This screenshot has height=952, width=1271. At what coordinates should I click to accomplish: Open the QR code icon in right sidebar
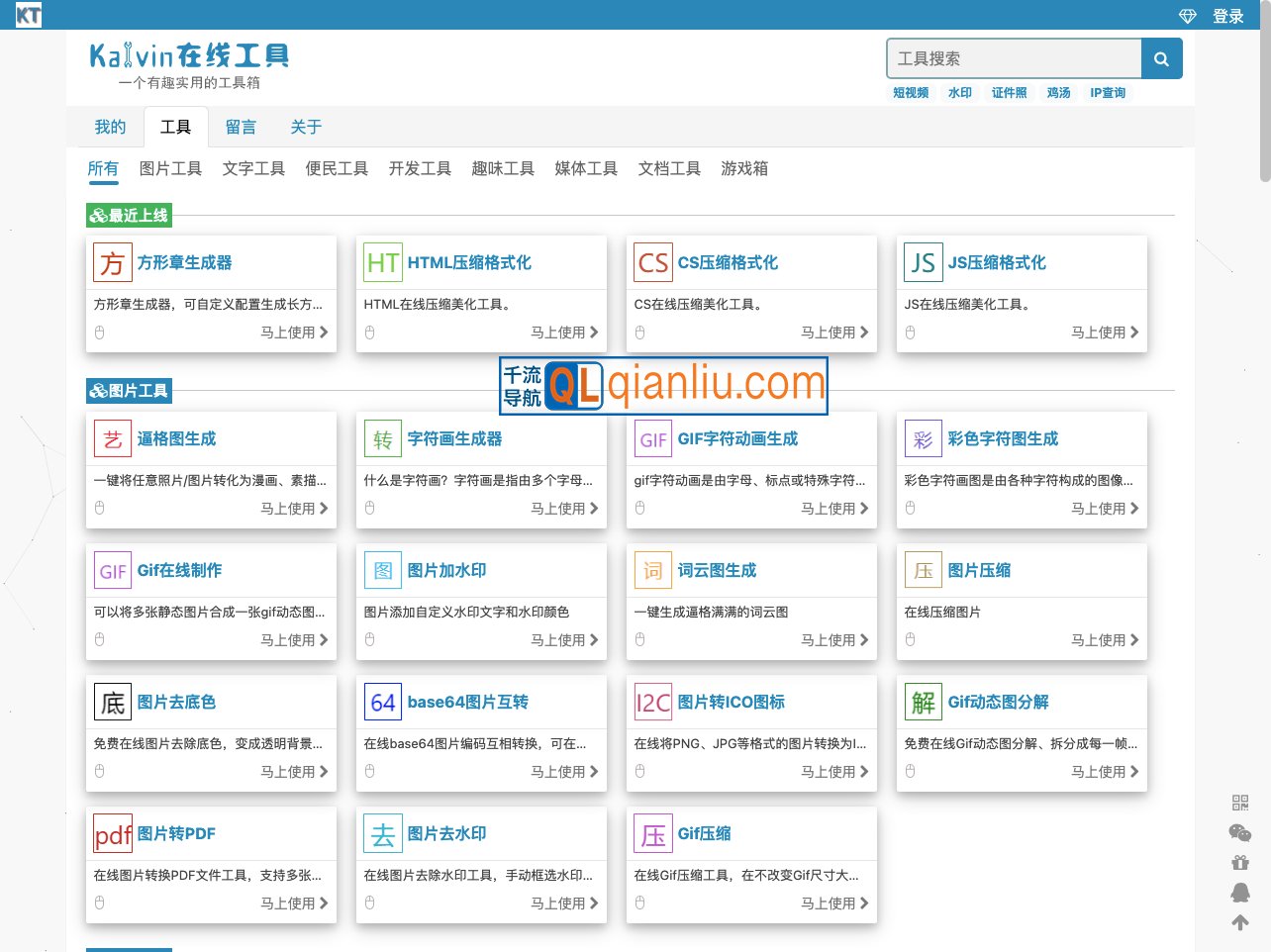[x=1240, y=803]
